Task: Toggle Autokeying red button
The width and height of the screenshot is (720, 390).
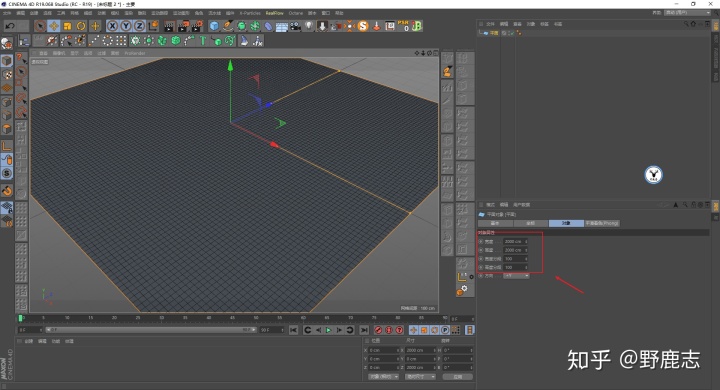Action: tap(389, 330)
